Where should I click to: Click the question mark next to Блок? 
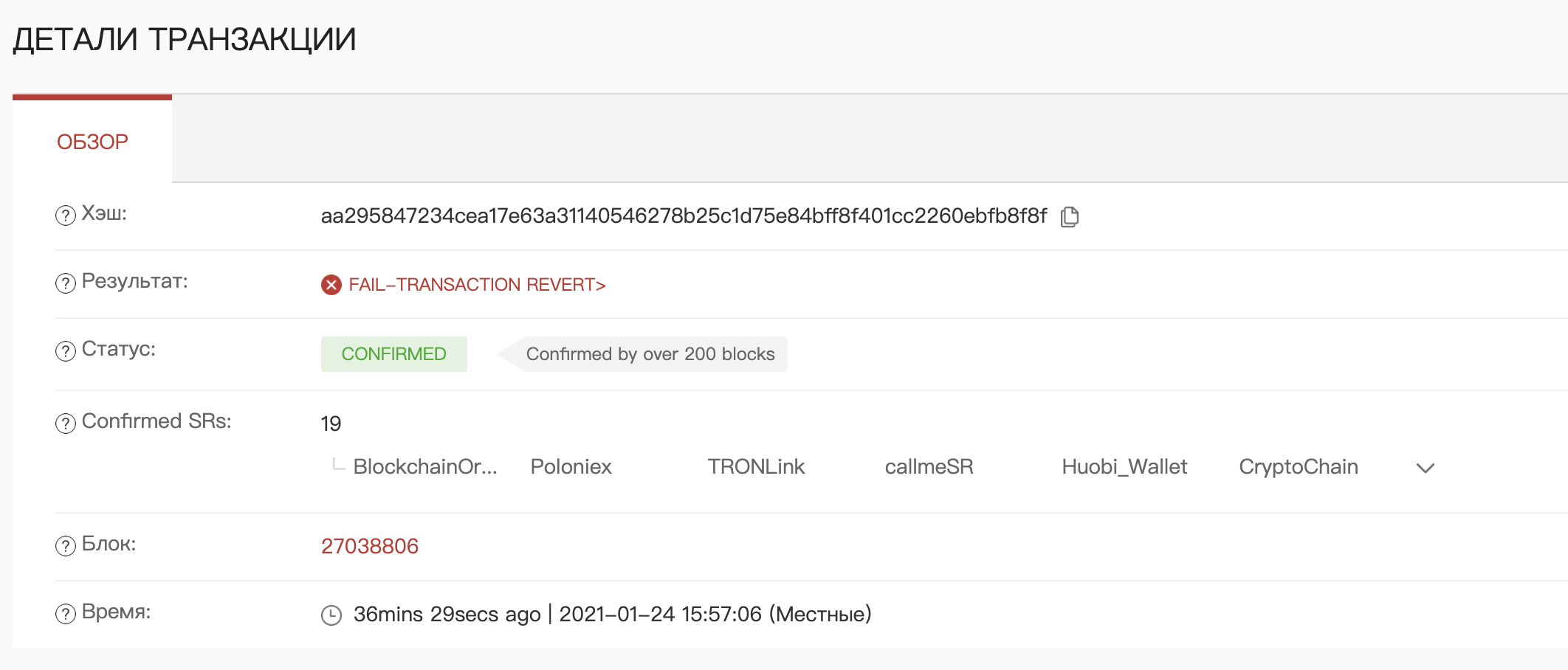point(66,546)
